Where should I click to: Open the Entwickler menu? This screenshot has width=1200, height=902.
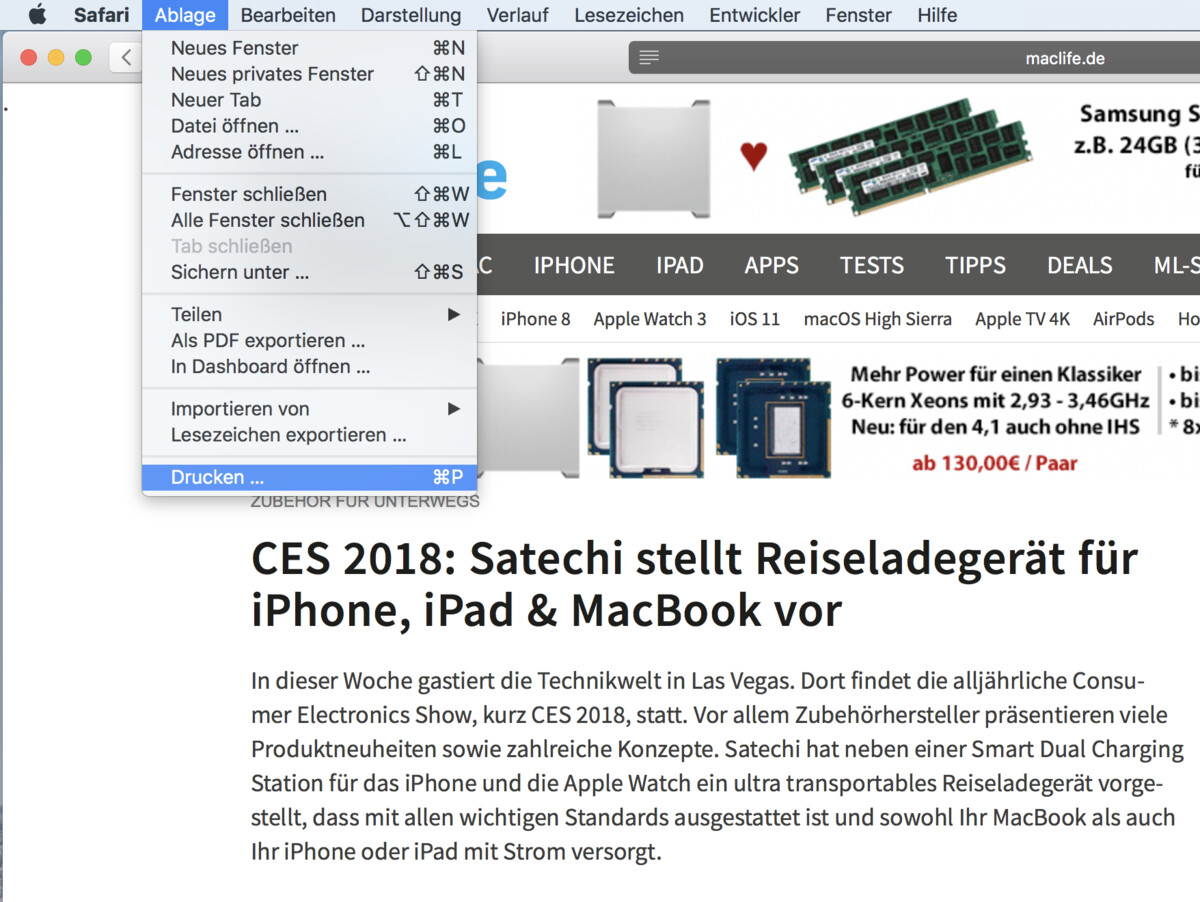click(755, 15)
